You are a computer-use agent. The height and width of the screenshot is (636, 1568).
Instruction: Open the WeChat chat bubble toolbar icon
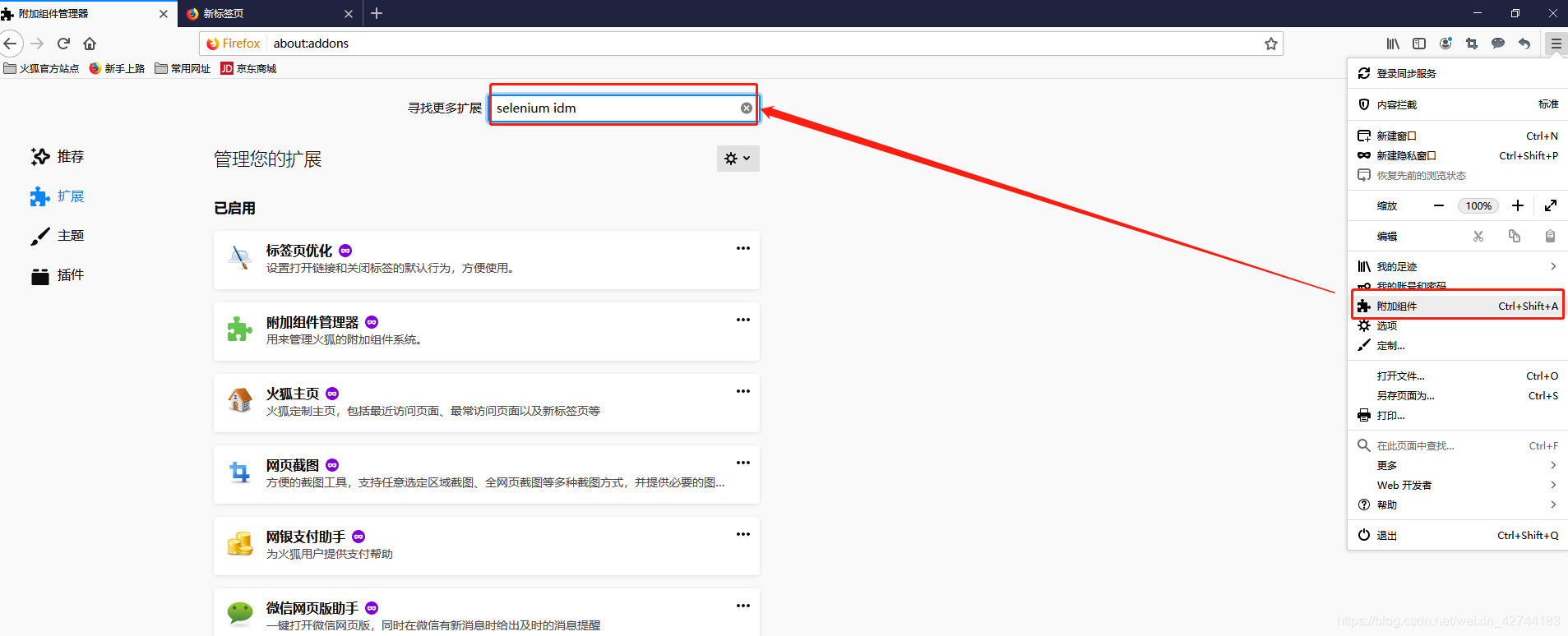[x=1498, y=44]
